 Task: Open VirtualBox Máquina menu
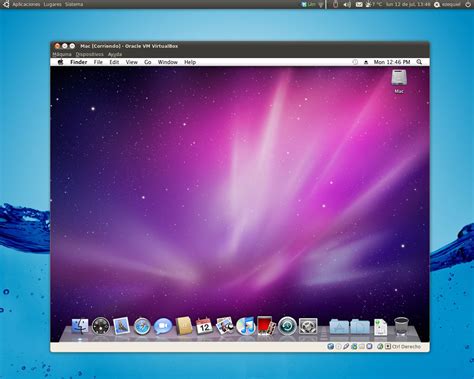[62, 54]
